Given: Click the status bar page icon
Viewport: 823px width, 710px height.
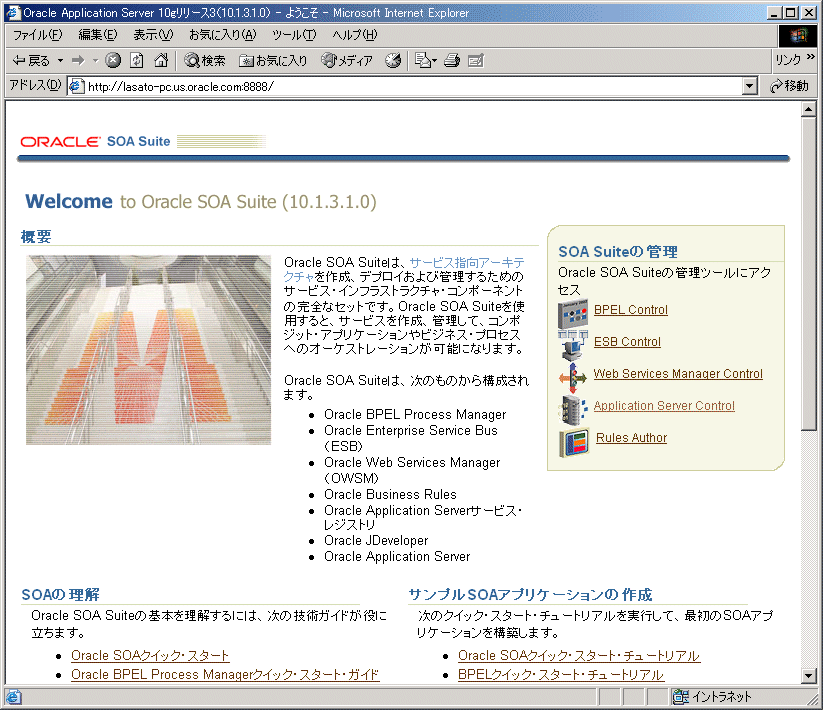Looking at the screenshot, I should tap(13, 697).
